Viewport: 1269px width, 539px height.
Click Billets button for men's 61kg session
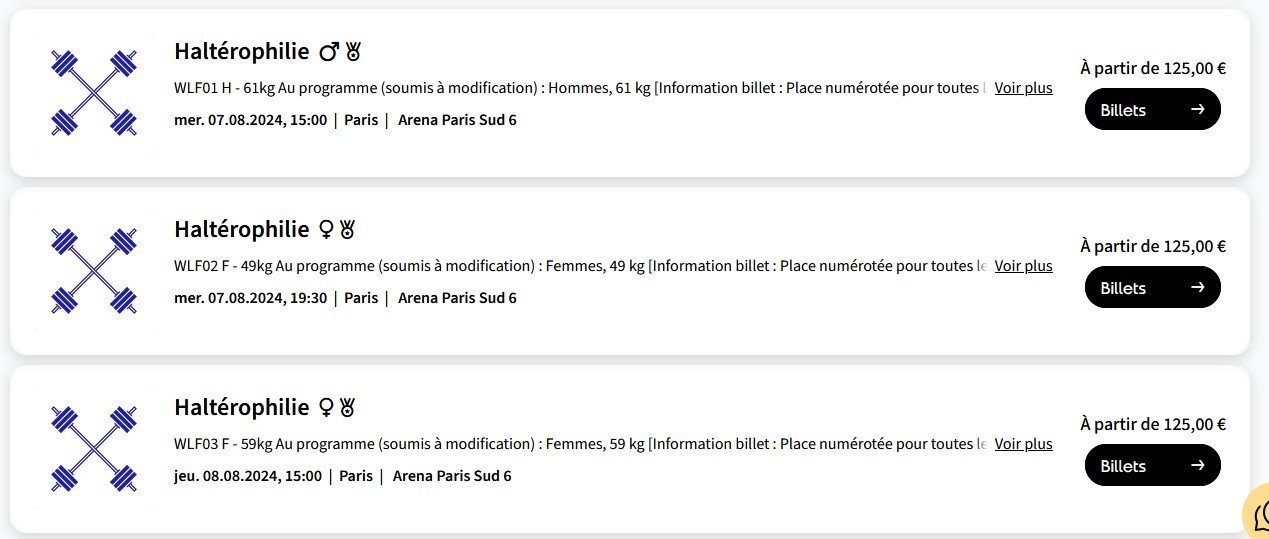[1152, 109]
